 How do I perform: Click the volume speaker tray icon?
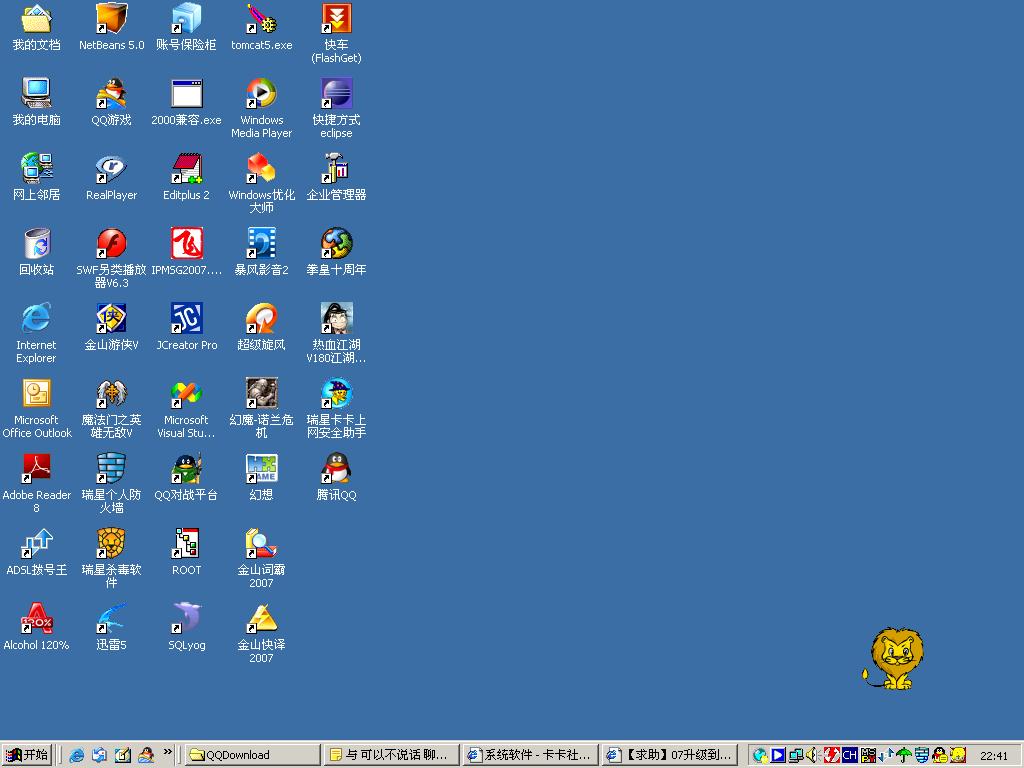pos(812,755)
